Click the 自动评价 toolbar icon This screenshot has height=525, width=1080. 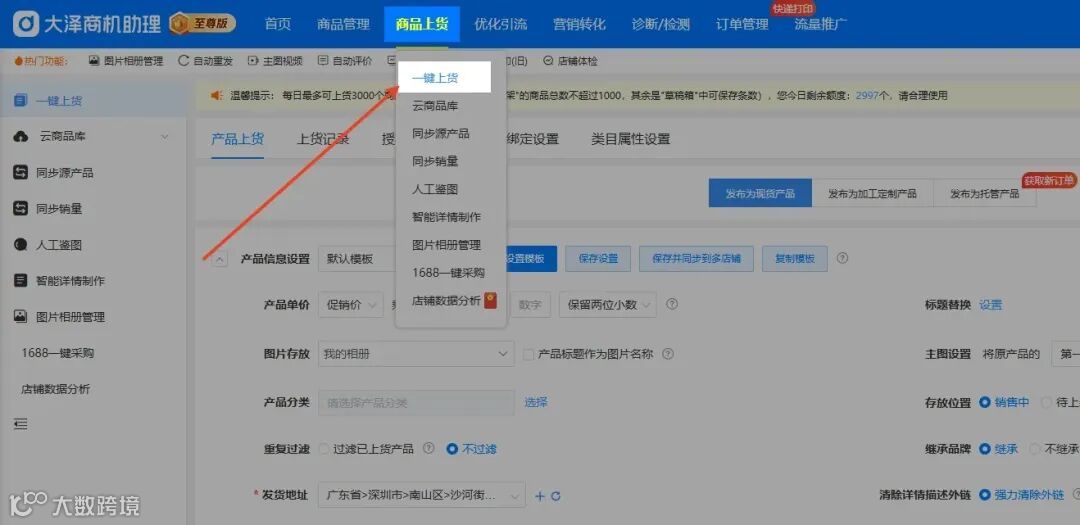(x=323, y=61)
